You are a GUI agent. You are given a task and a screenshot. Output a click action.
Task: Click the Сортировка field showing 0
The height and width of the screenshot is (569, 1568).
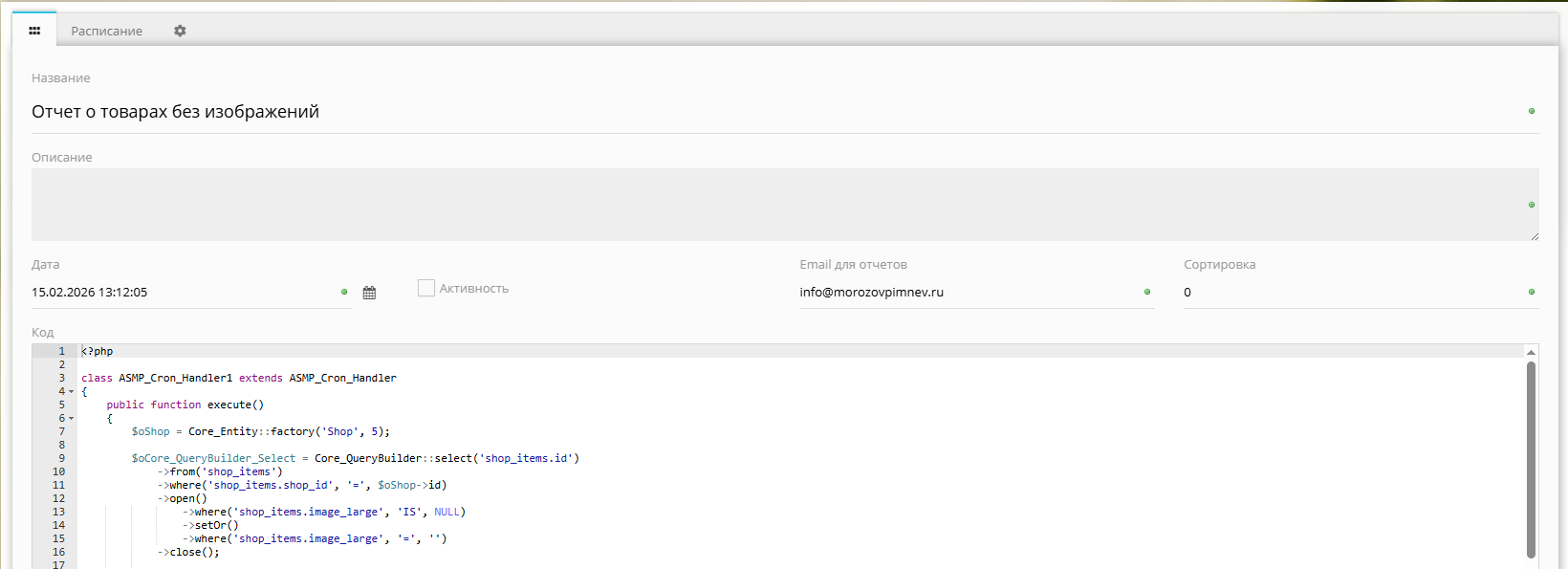pyautogui.click(x=1348, y=293)
